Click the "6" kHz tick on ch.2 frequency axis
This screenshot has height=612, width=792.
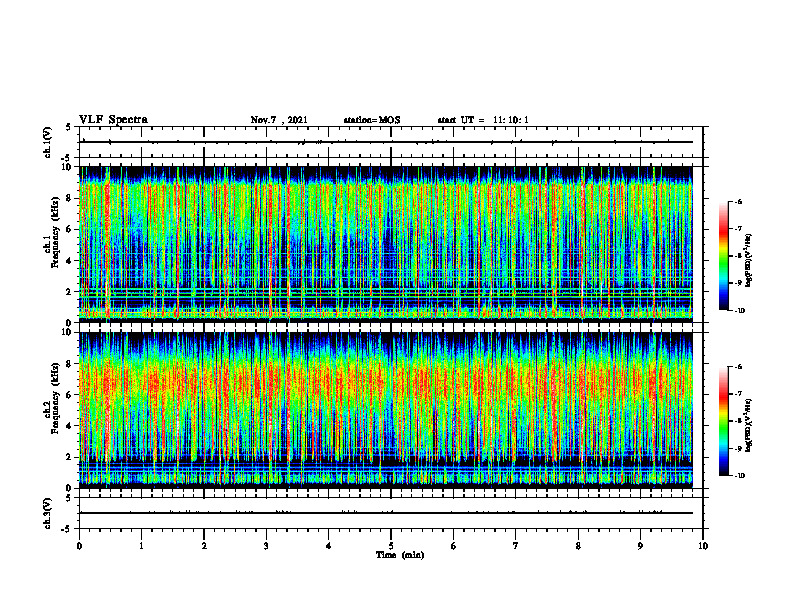pos(70,395)
